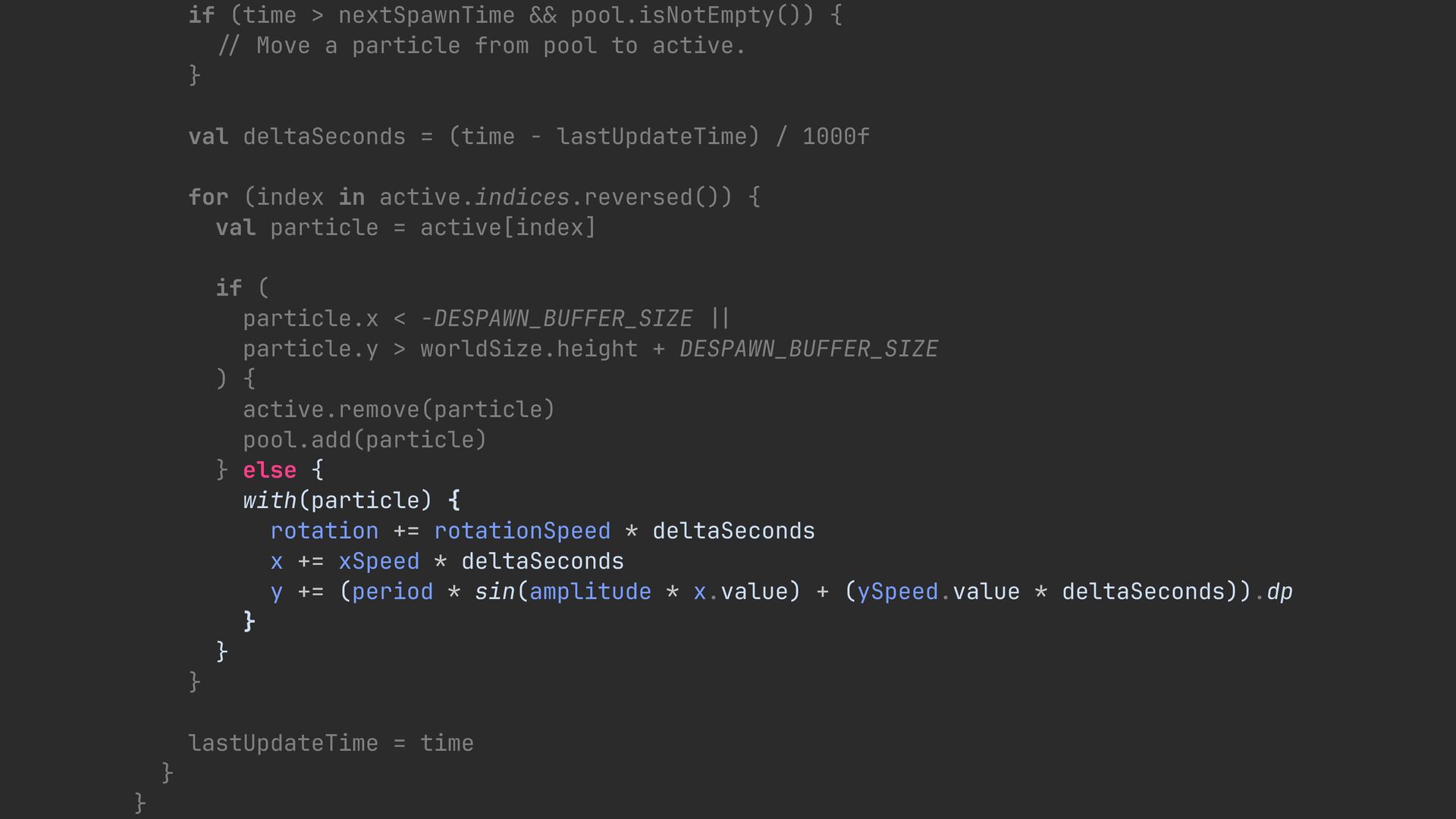The width and height of the screenshot is (1456, 819).
Task: Click the 'active.remove(particle)' call
Action: tap(399, 409)
